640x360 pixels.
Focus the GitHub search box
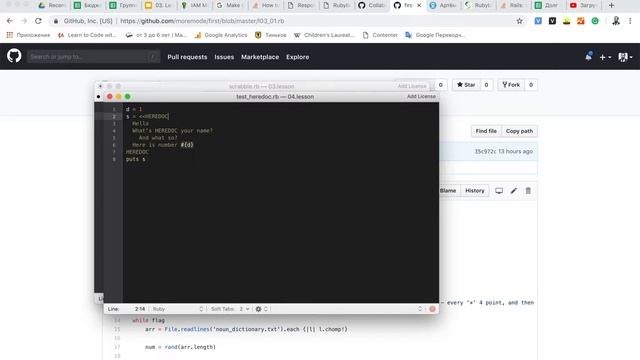click(x=93, y=57)
